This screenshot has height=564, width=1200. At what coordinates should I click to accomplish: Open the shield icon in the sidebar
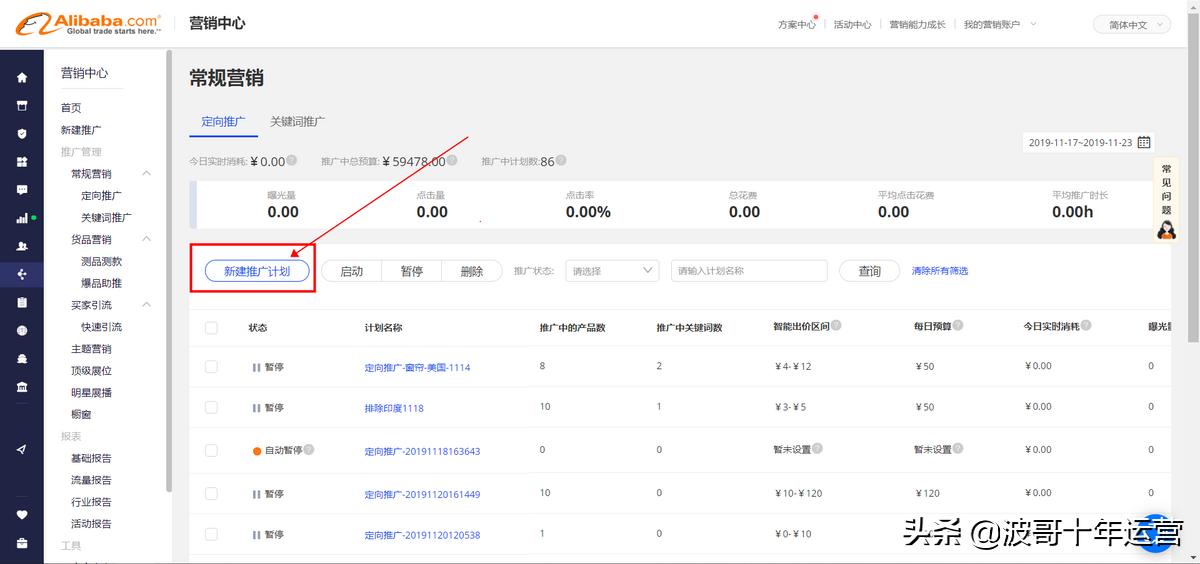click(22, 134)
